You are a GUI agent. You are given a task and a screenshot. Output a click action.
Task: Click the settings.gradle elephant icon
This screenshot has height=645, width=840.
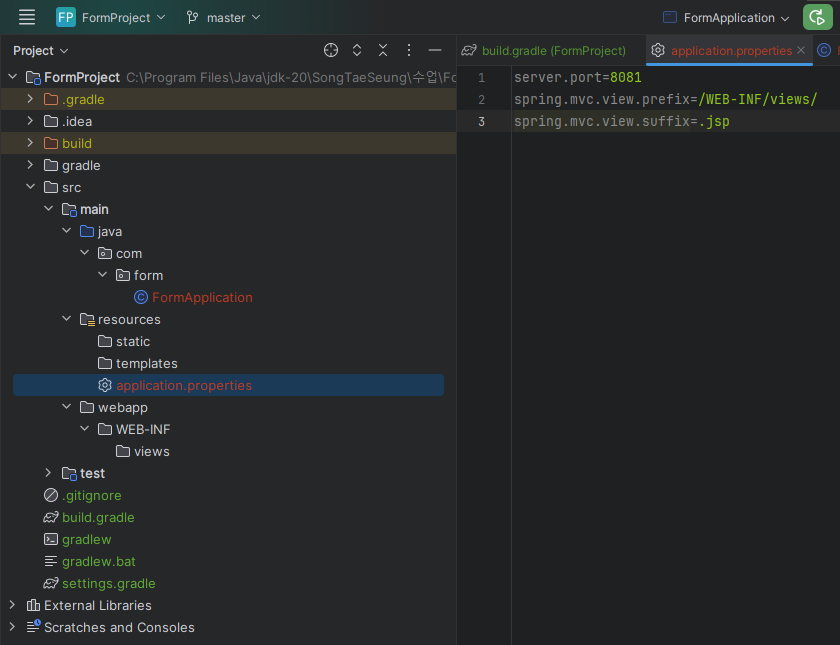(51, 583)
